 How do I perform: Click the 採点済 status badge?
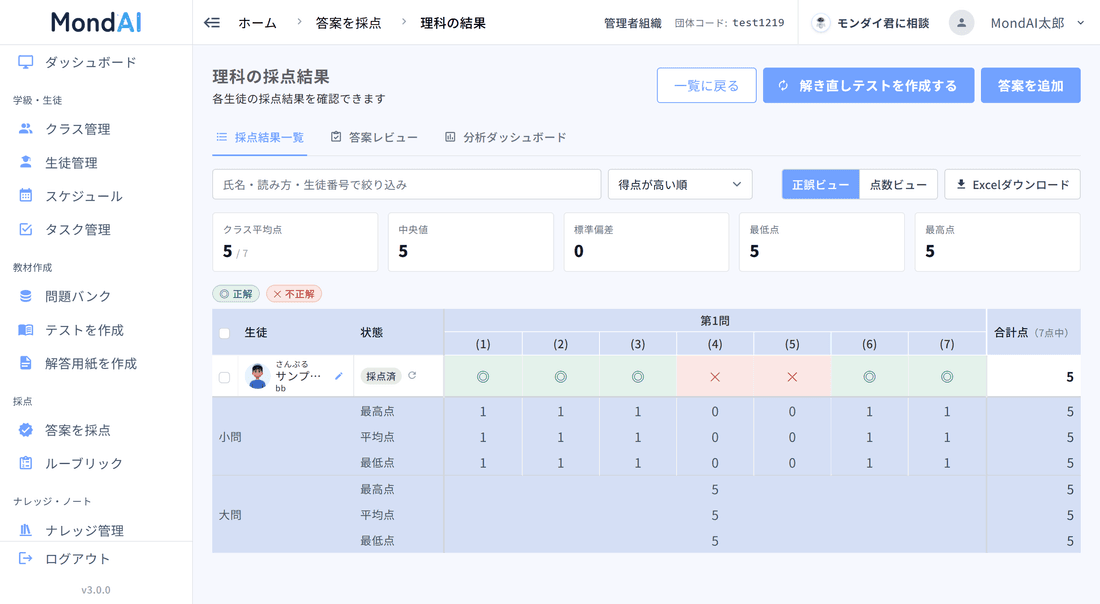coord(381,377)
